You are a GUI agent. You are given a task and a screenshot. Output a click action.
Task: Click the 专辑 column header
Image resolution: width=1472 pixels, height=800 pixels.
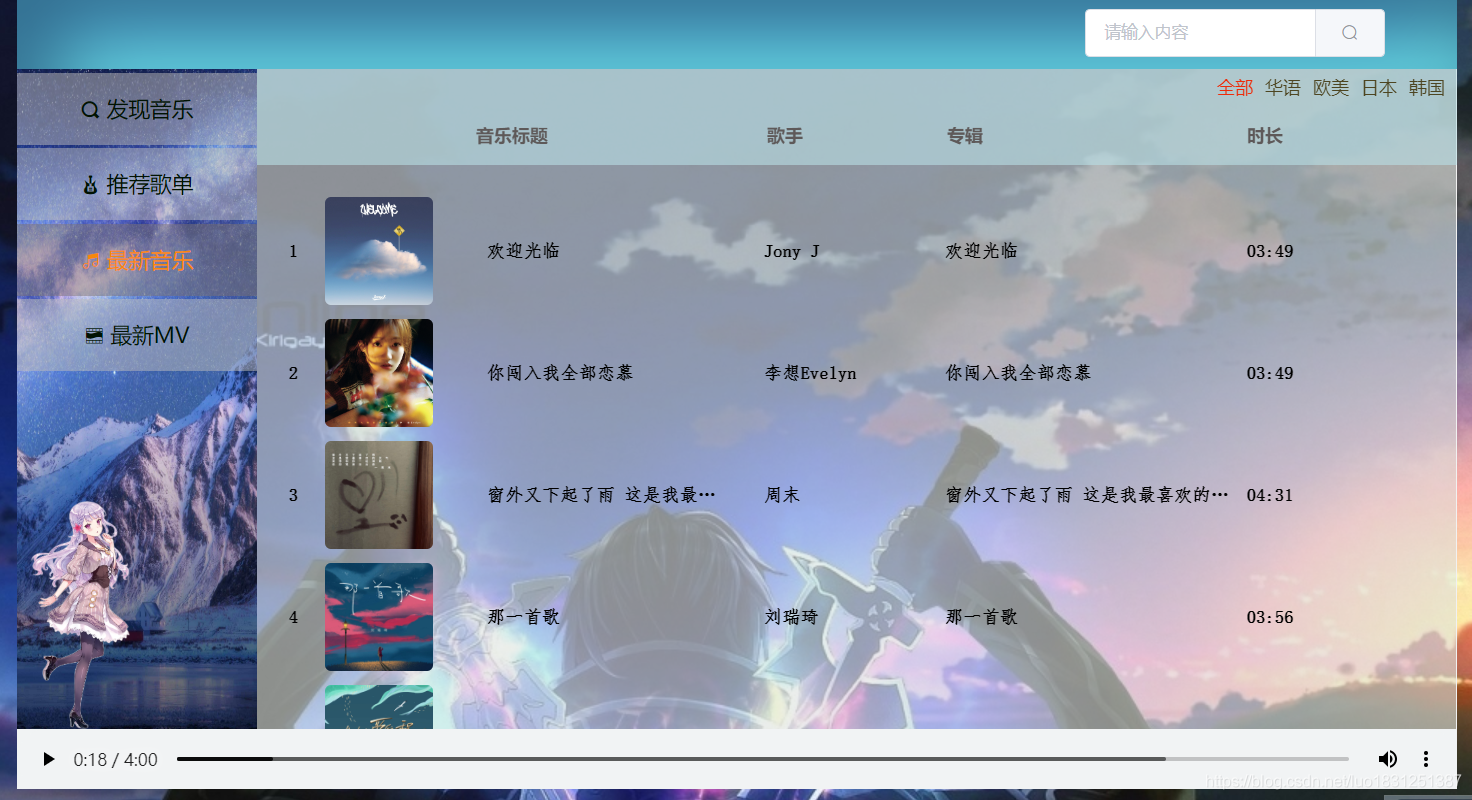pos(965,135)
